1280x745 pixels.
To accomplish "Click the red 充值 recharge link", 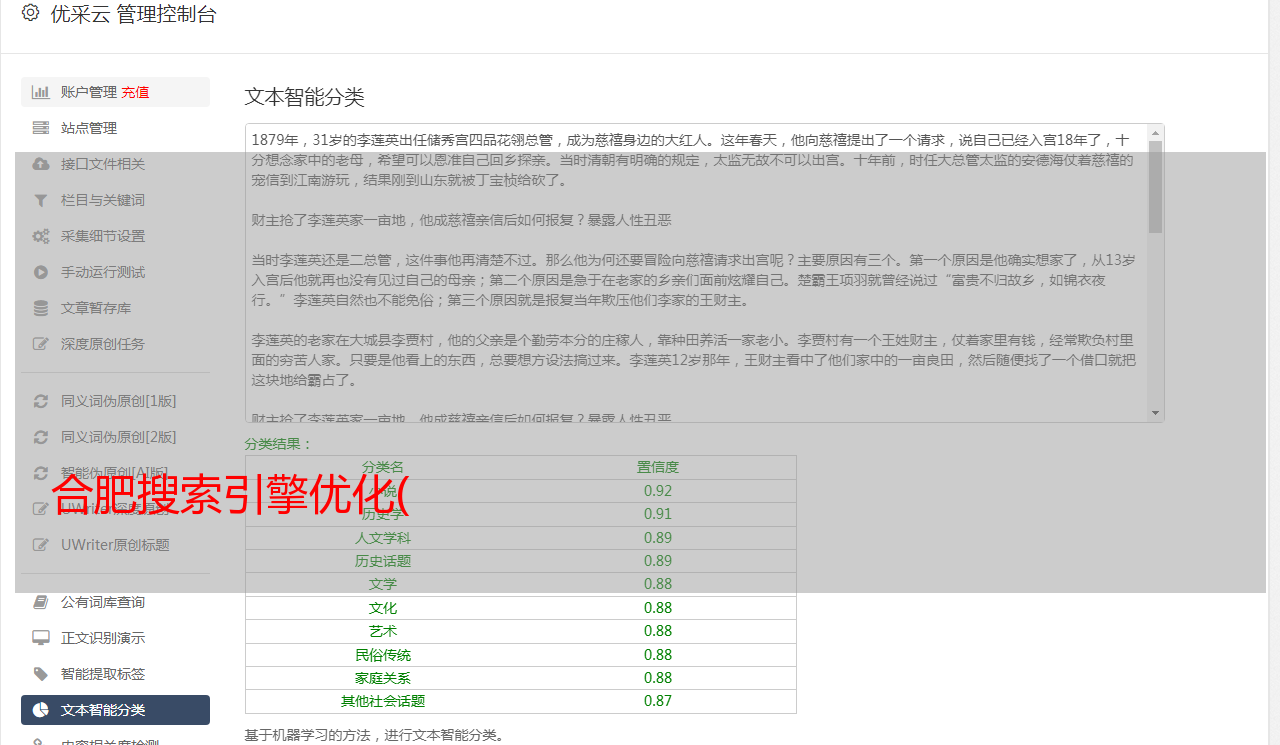I will [135, 92].
